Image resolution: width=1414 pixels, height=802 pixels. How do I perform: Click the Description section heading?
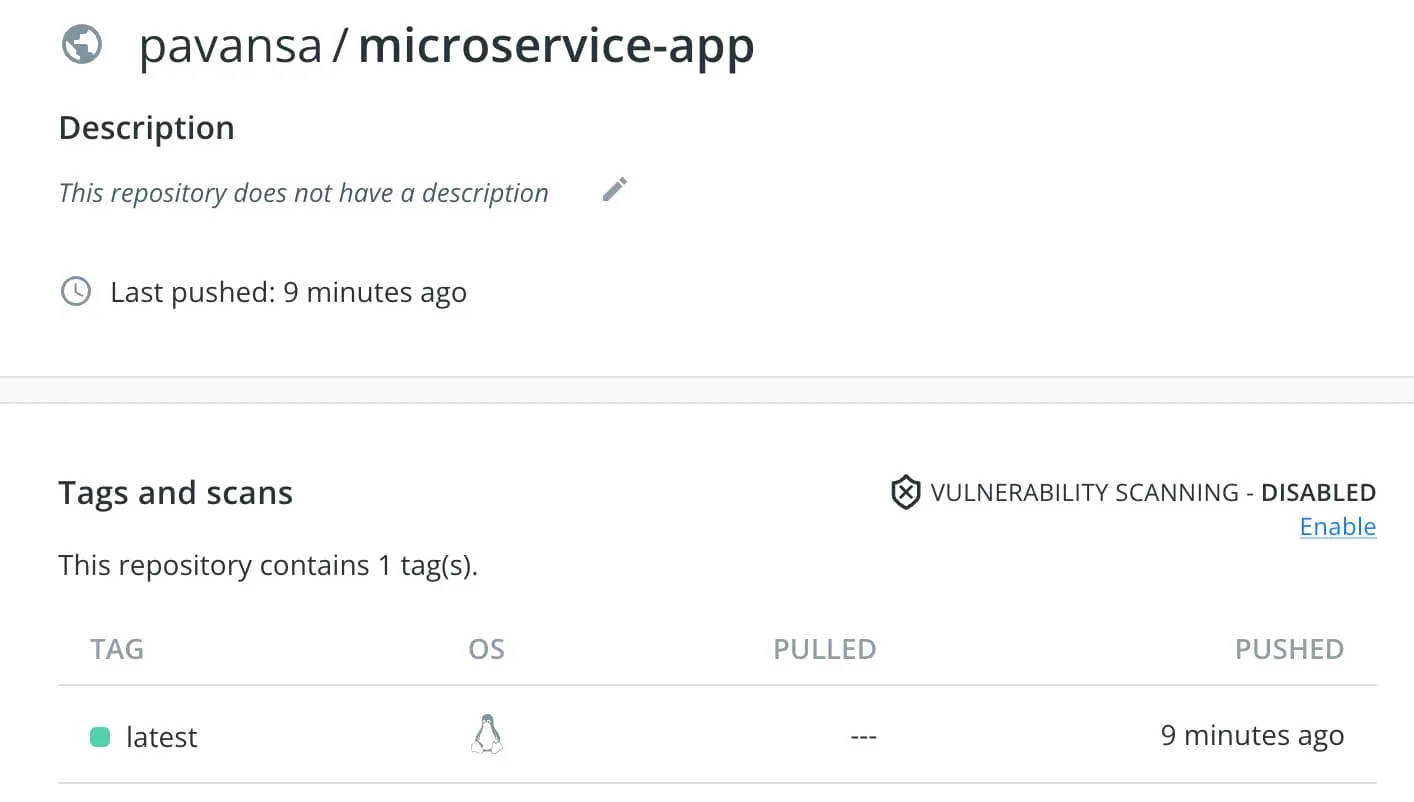click(146, 127)
